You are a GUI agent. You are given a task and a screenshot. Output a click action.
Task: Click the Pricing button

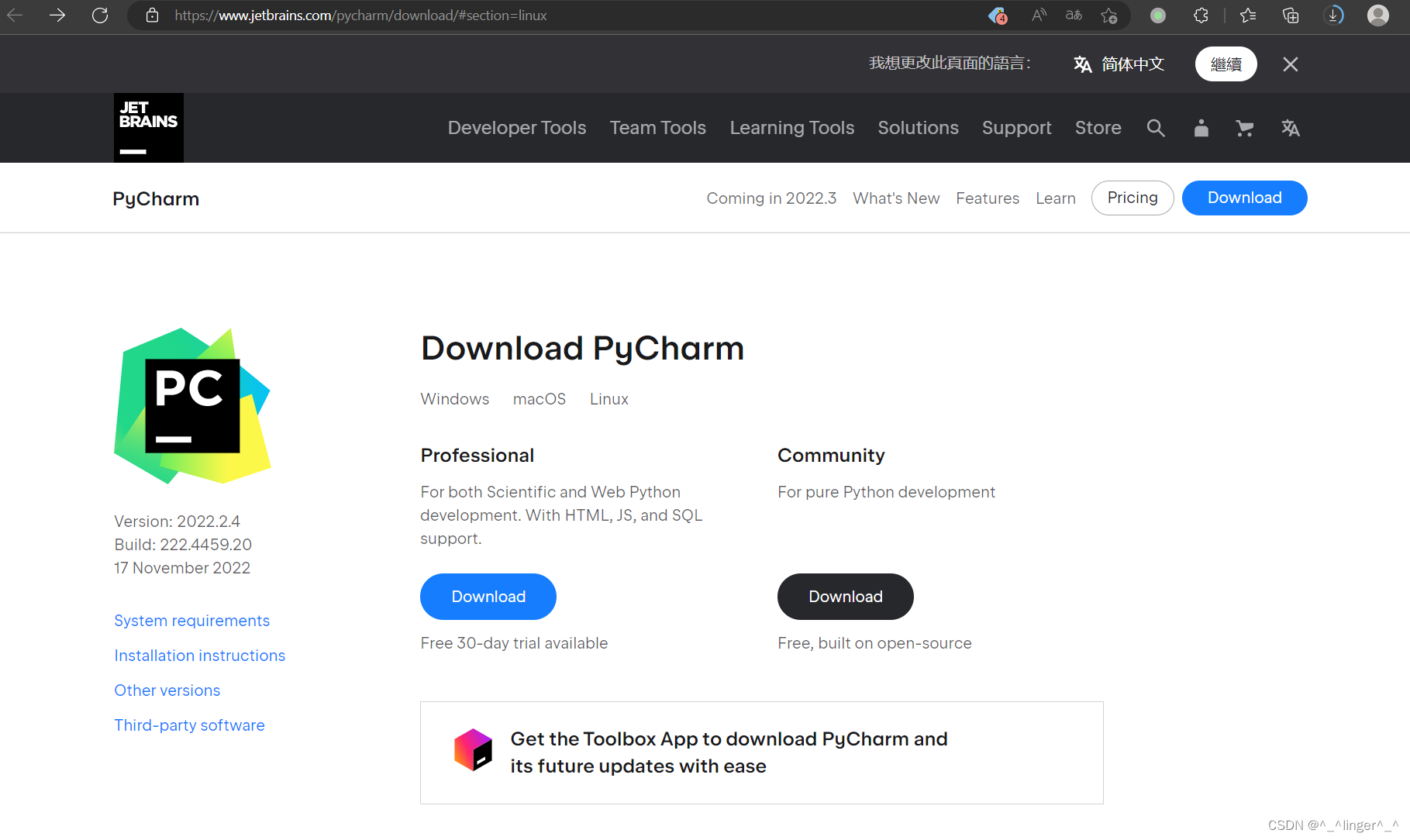coord(1132,198)
